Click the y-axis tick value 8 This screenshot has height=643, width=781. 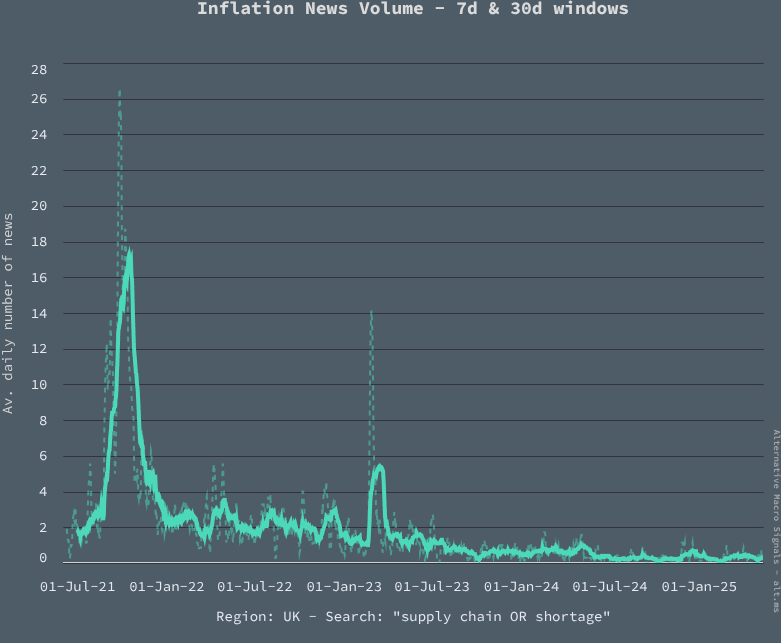pyautogui.click(x=43, y=421)
